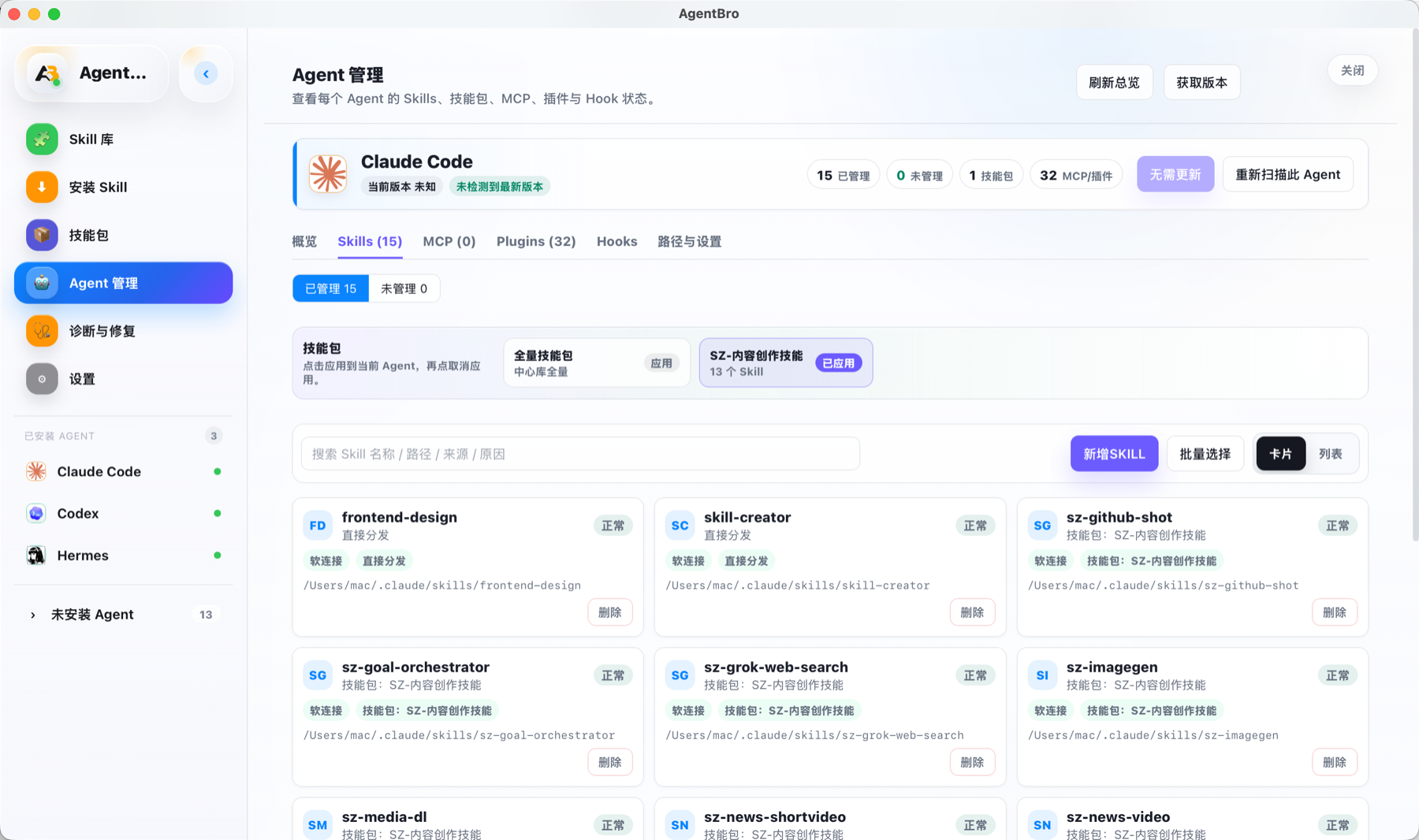Click the 批量选择 button
This screenshot has width=1419, height=840.
(x=1205, y=454)
